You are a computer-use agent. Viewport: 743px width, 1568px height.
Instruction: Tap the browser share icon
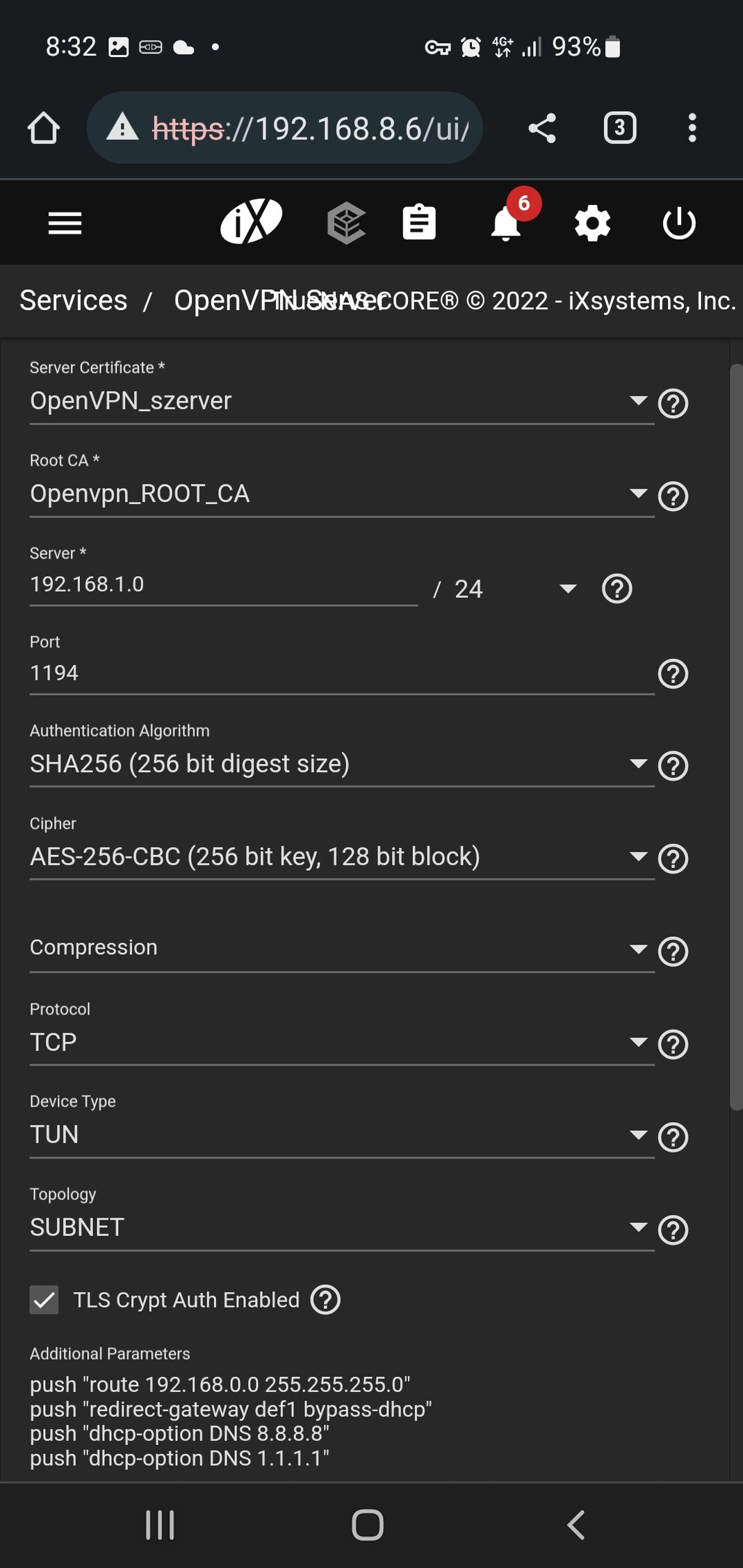[542, 128]
